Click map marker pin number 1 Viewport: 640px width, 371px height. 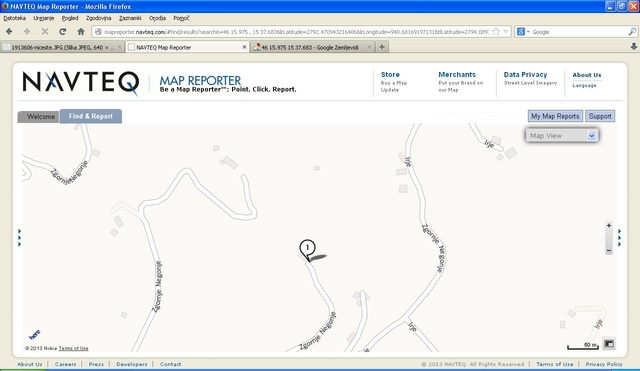click(307, 249)
